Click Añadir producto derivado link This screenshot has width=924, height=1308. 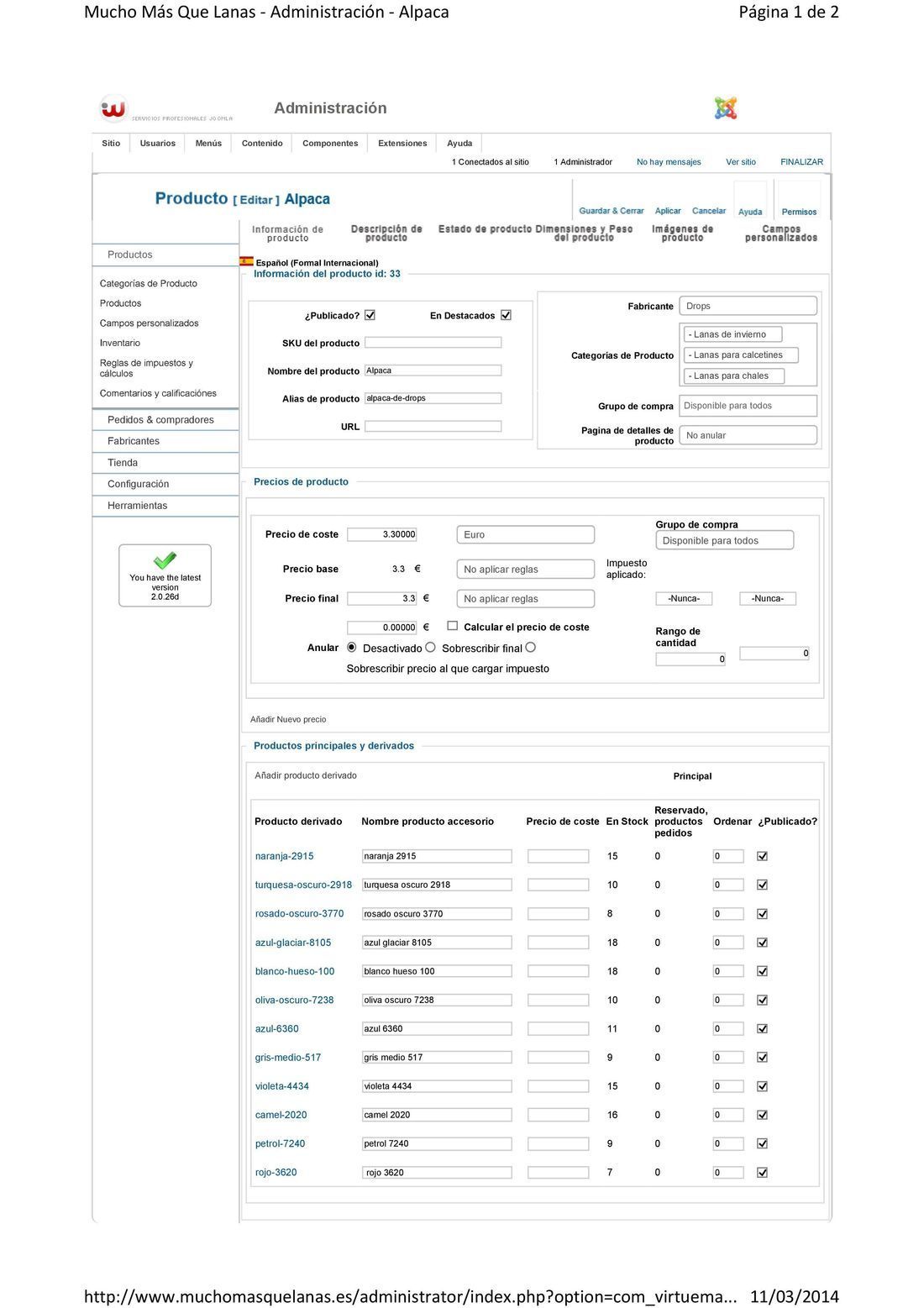coord(306,775)
